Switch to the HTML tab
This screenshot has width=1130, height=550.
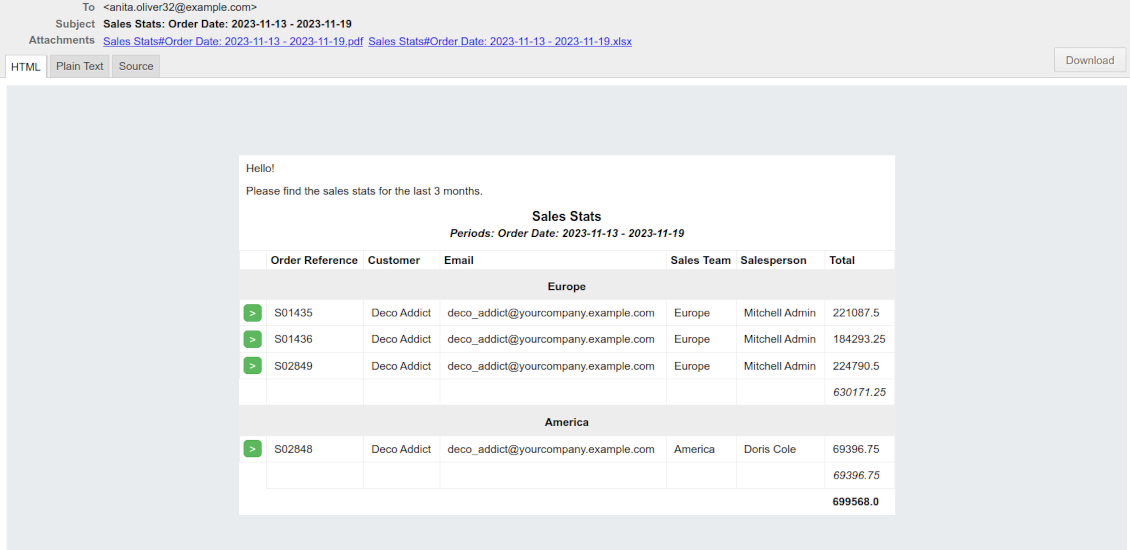pyautogui.click(x=27, y=66)
